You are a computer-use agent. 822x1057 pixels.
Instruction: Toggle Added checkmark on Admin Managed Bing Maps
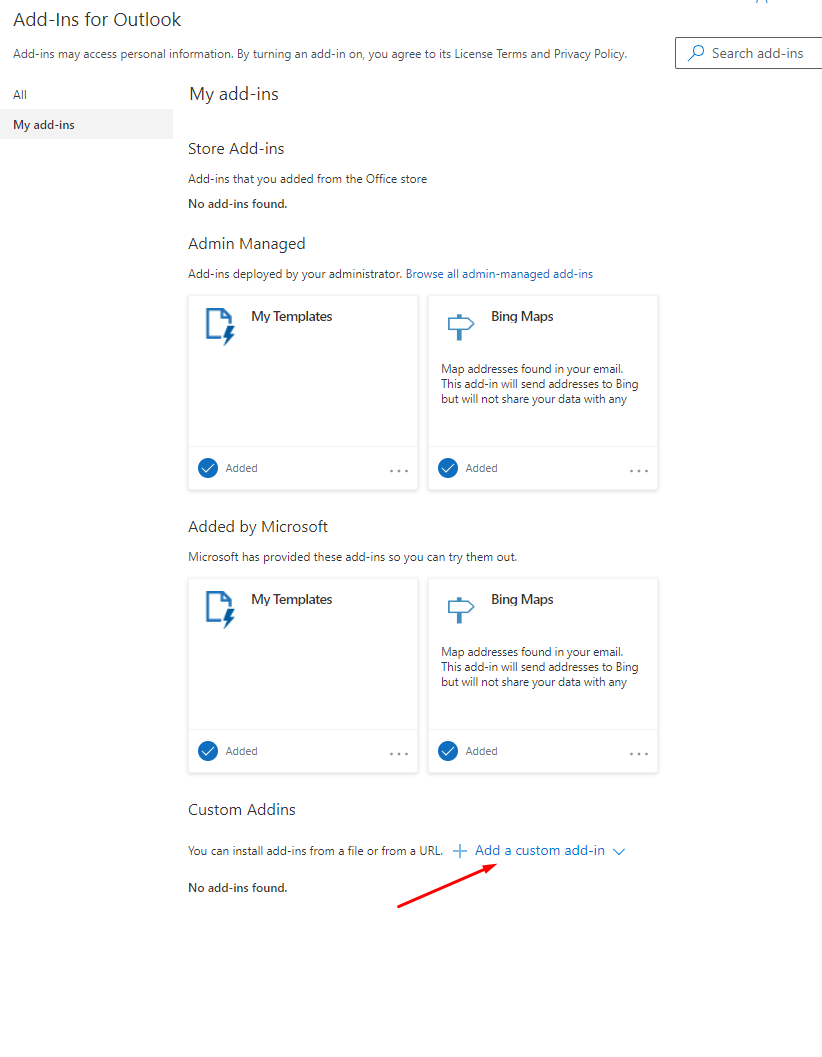click(448, 468)
